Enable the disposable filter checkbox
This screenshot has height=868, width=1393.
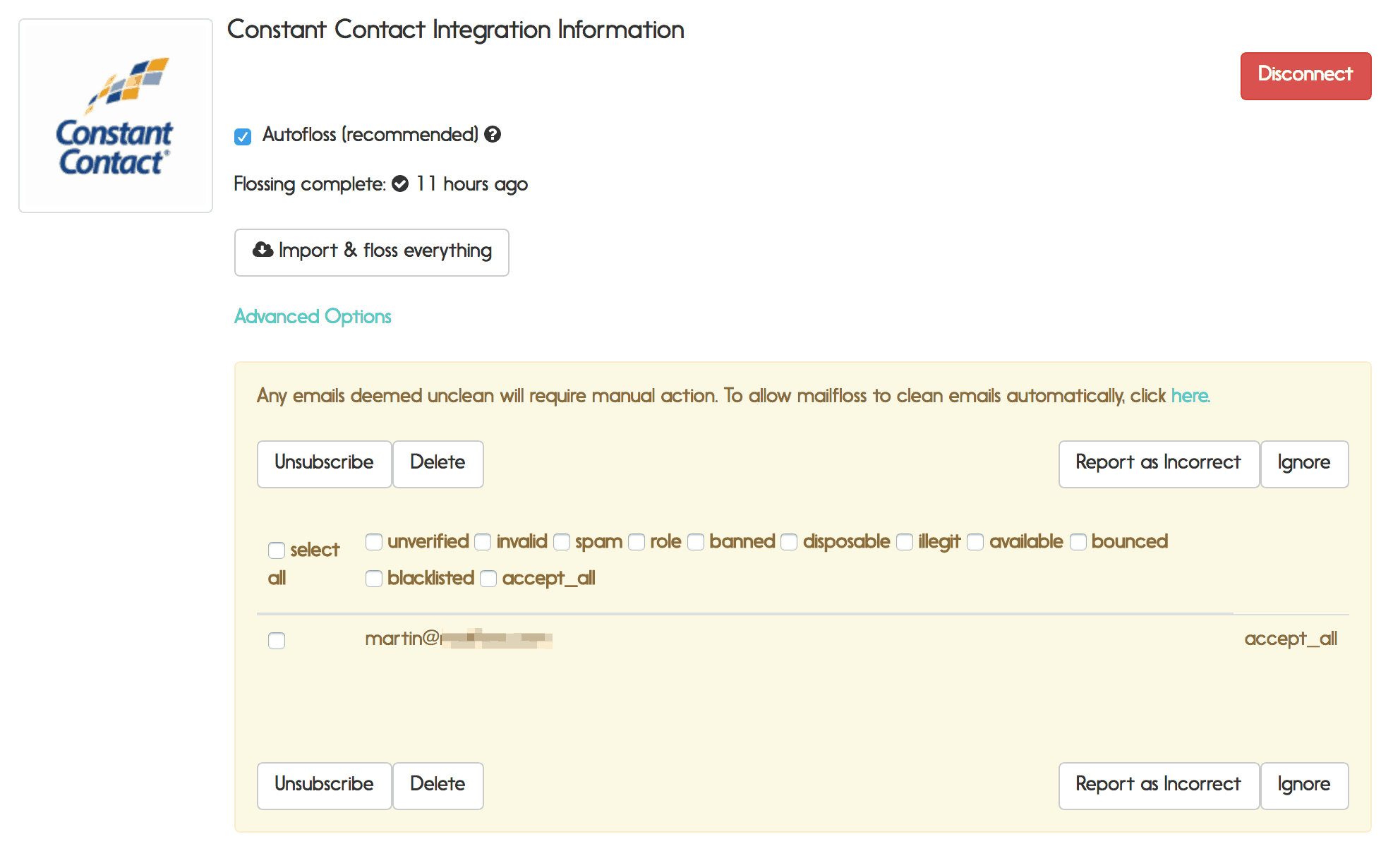(x=789, y=541)
